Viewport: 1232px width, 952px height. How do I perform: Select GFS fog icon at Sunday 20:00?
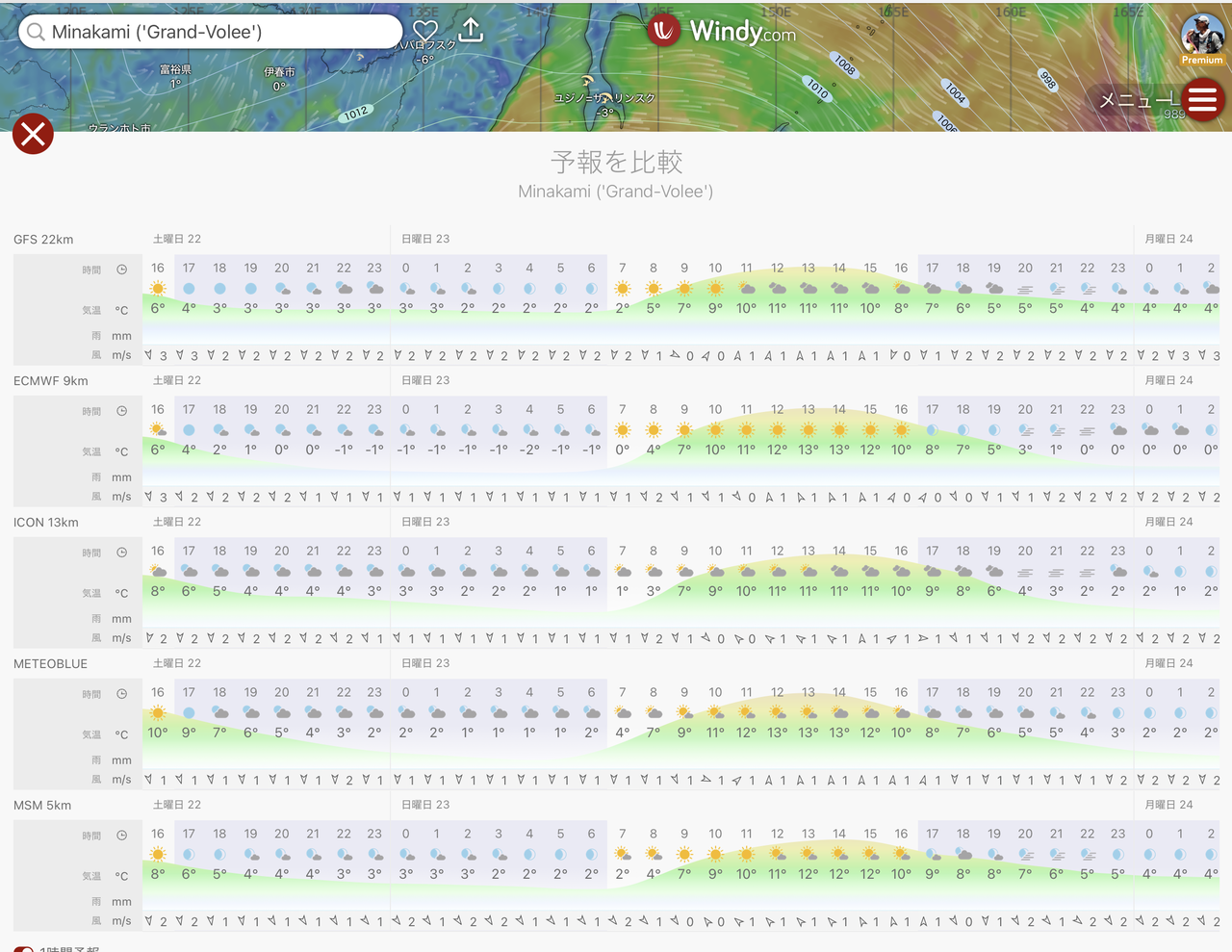point(1025,288)
